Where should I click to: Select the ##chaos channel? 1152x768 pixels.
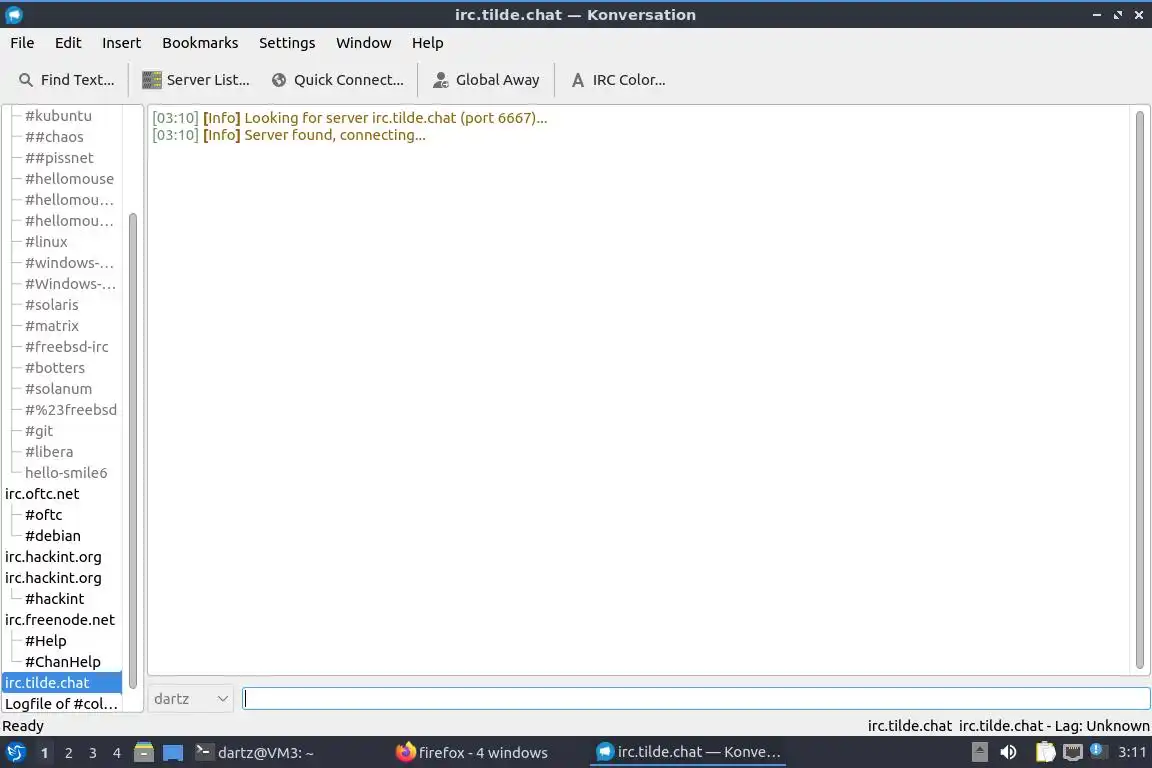coord(54,137)
